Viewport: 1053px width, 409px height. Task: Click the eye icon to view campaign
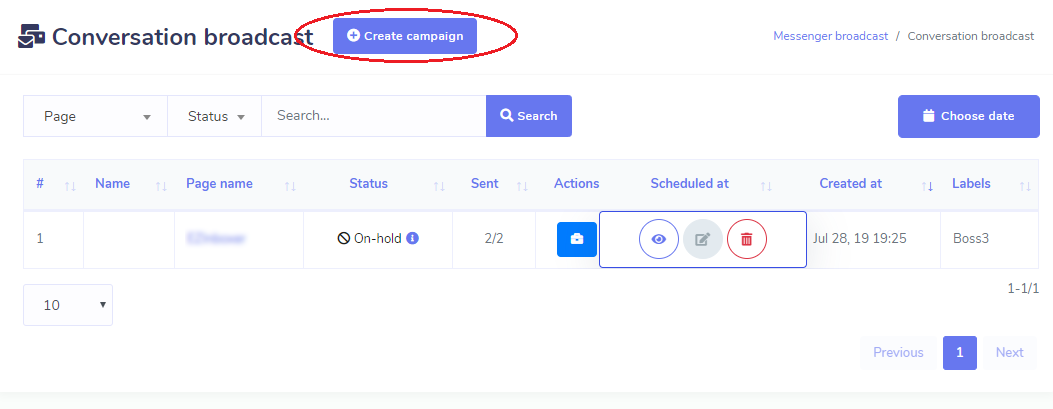[x=658, y=239]
